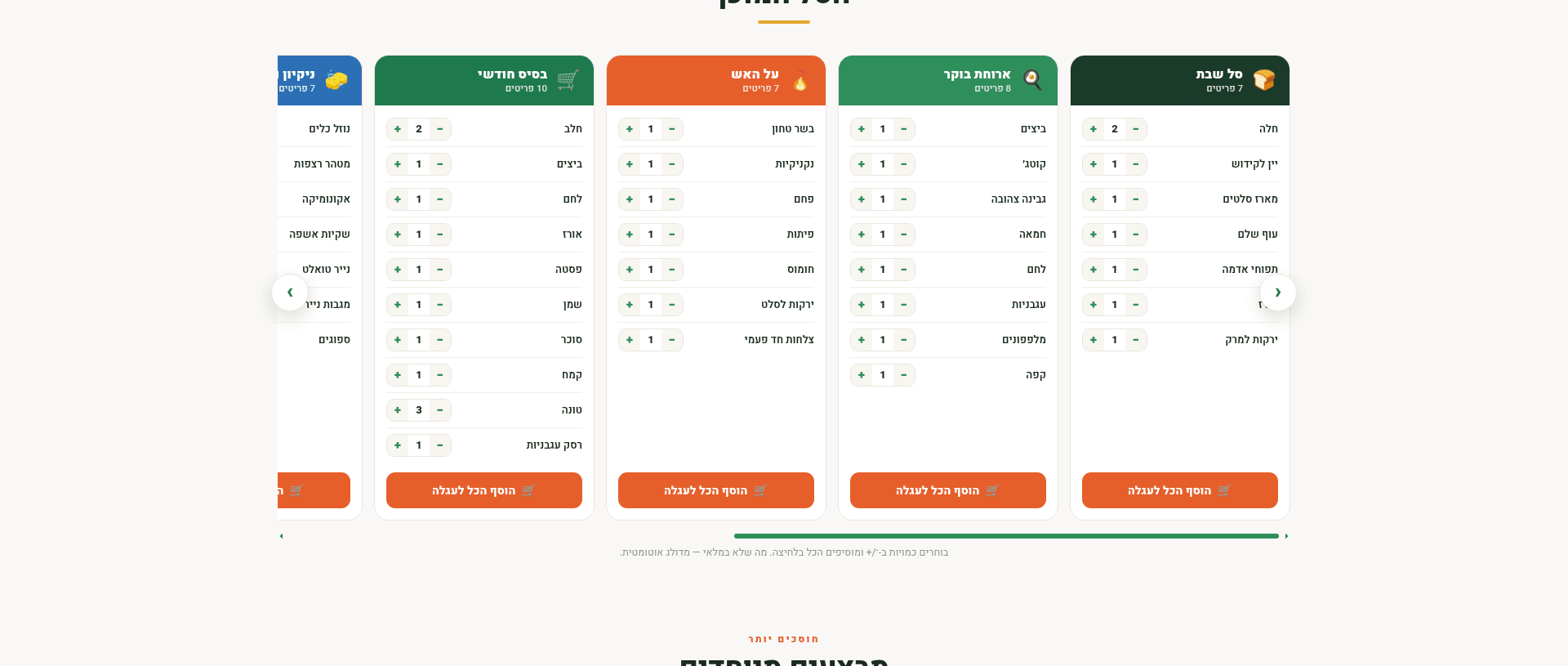Click the right-pointing carousel arrow
The image size is (1568, 666).
[x=1278, y=293]
